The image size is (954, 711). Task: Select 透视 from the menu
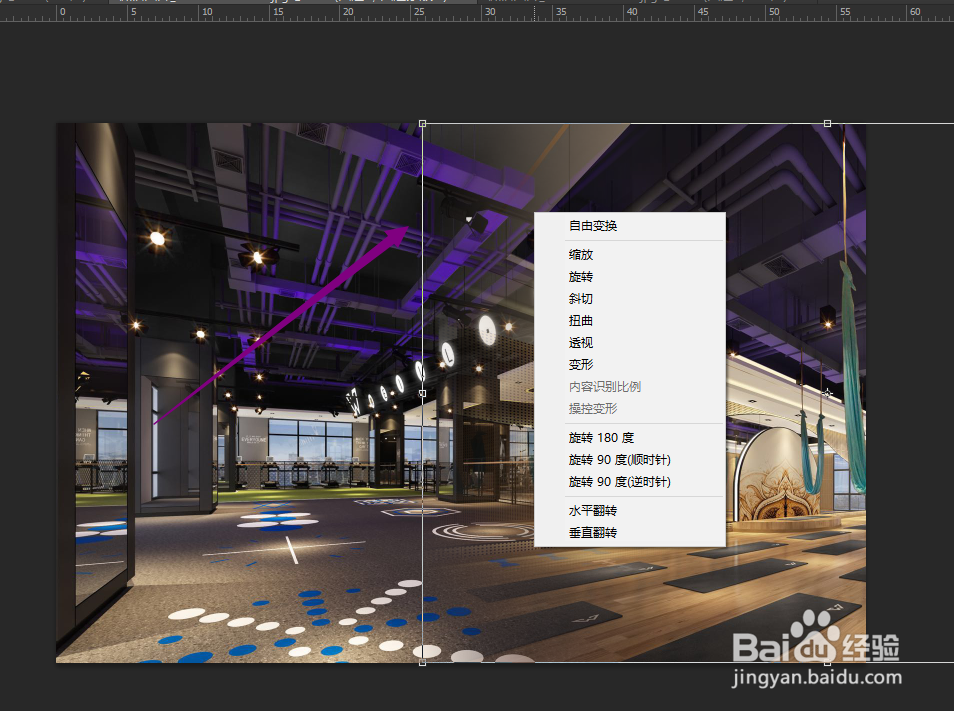point(630,342)
